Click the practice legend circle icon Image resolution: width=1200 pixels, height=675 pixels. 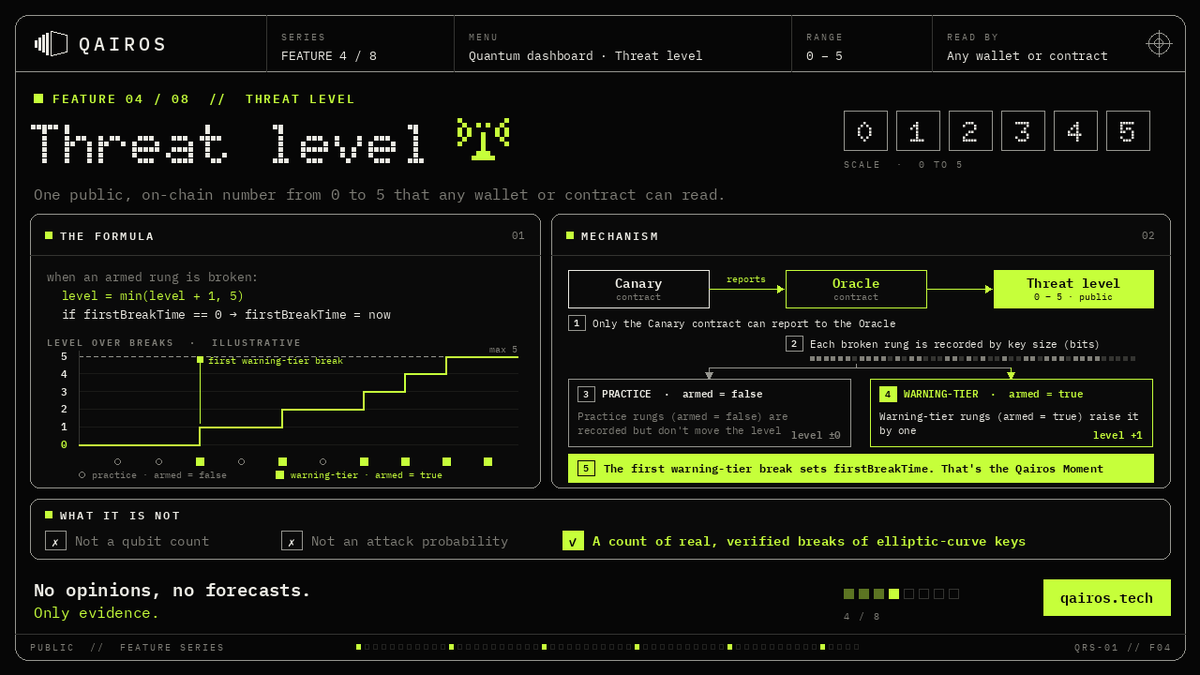[82, 475]
